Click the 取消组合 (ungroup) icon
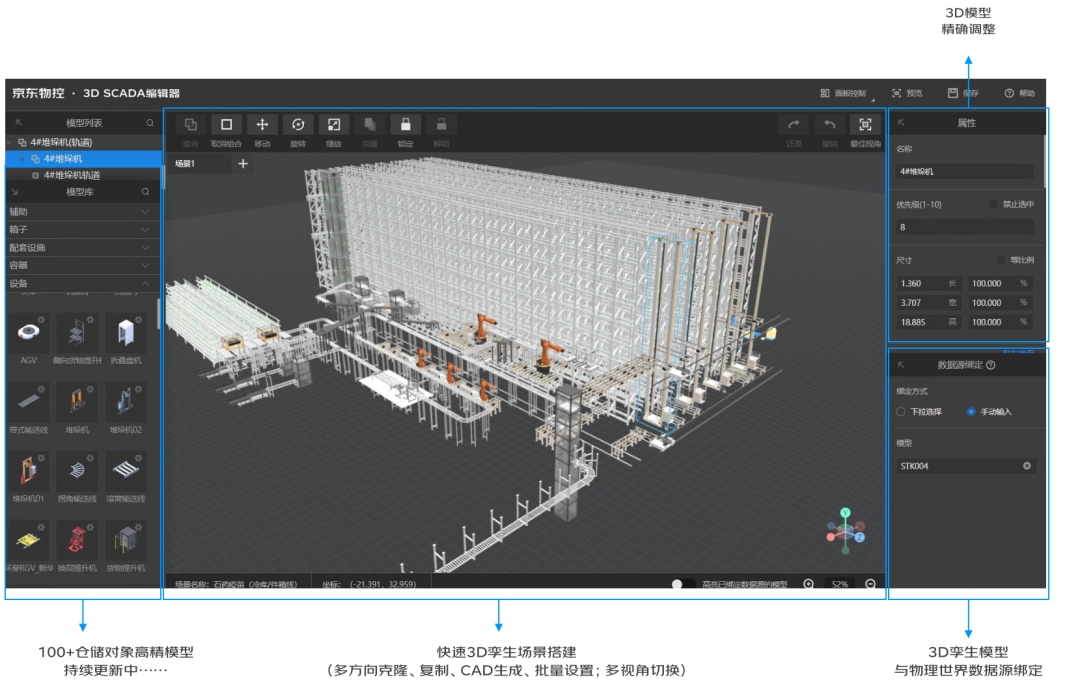The width and height of the screenshot is (1080, 699). tap(227, 125)
